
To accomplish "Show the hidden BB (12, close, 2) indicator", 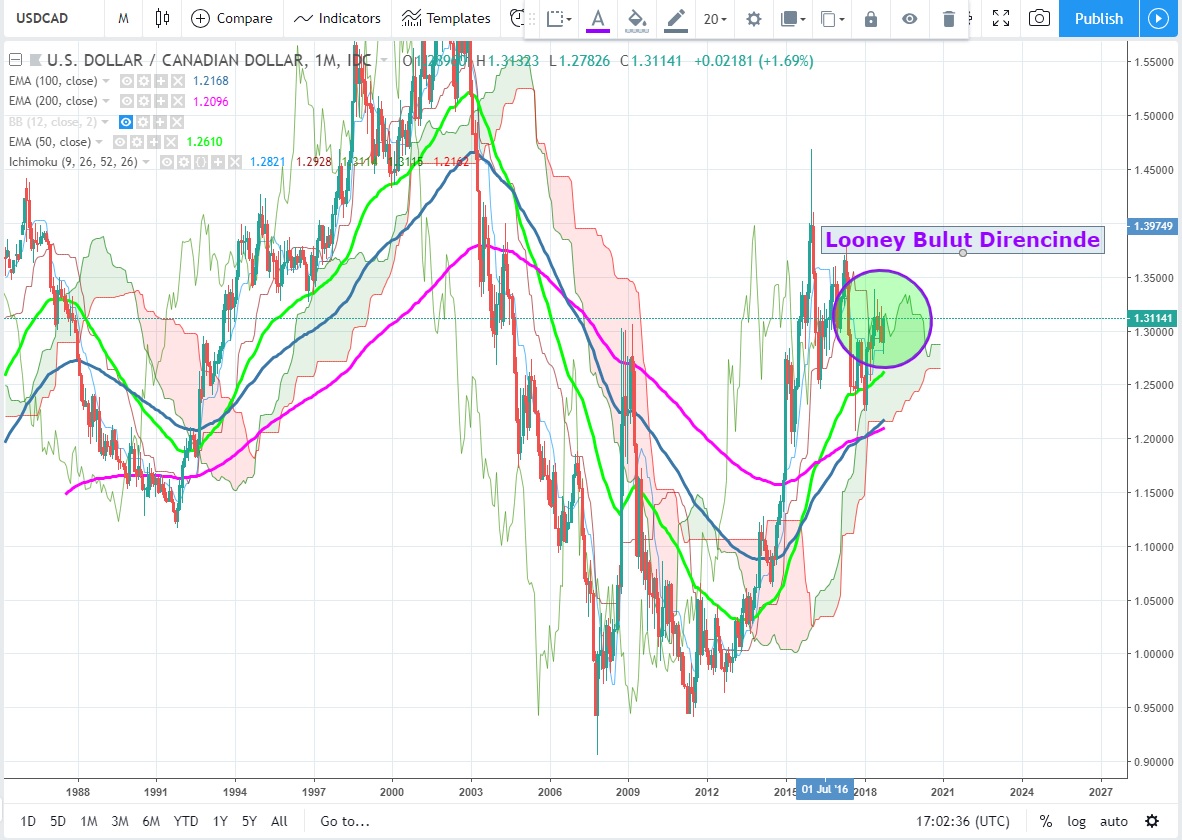I will 126,121.
